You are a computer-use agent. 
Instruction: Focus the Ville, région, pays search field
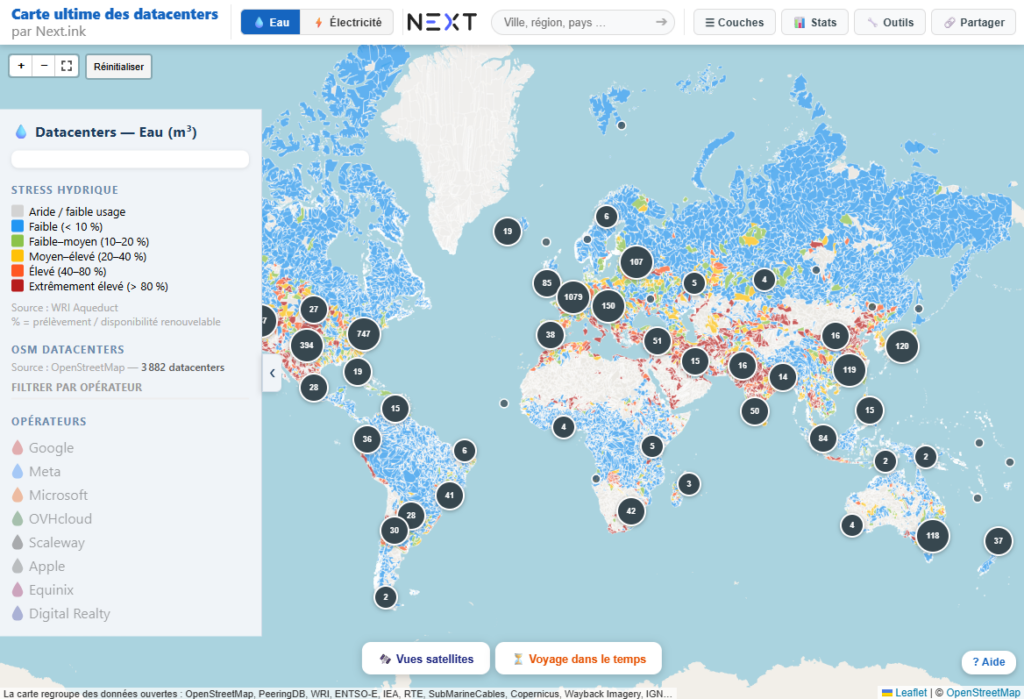click(575, 22)
